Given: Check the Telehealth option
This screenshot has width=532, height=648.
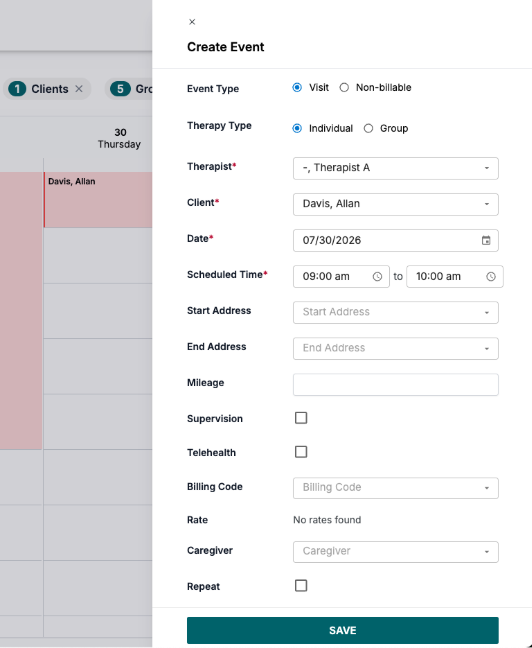Looking at the screenshot, I should point(301,452).
